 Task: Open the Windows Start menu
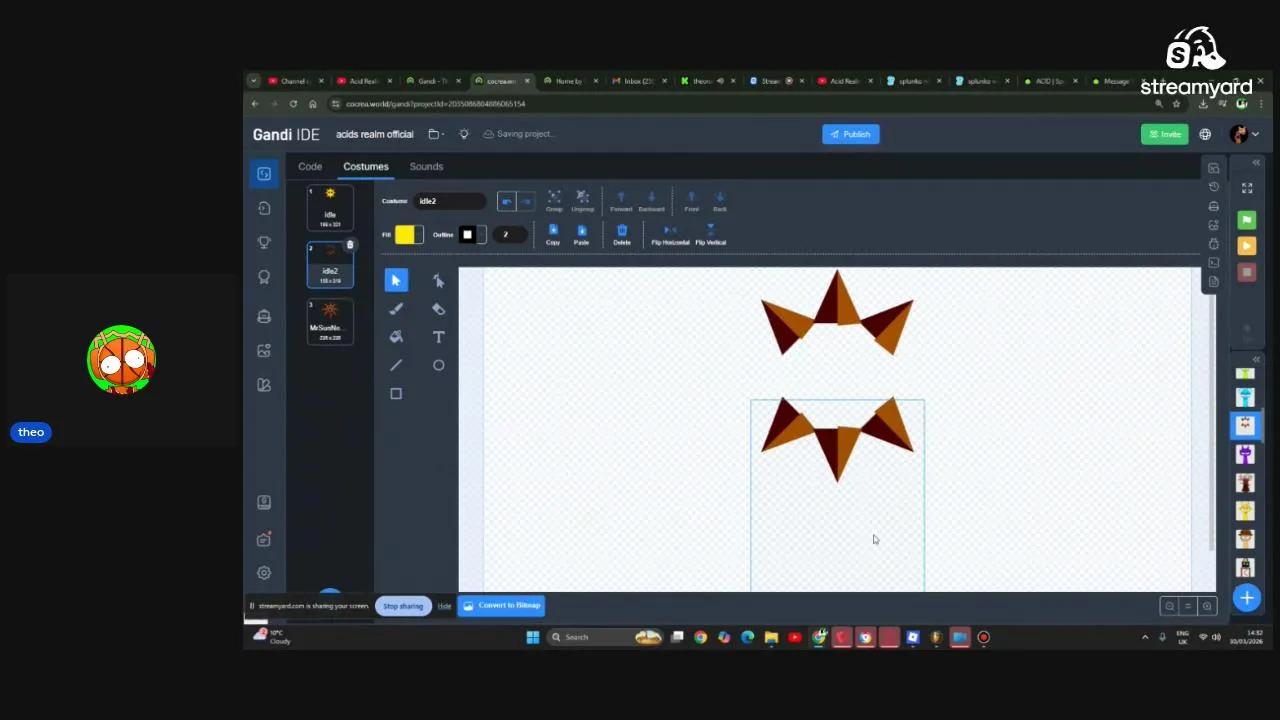point(533,637)
